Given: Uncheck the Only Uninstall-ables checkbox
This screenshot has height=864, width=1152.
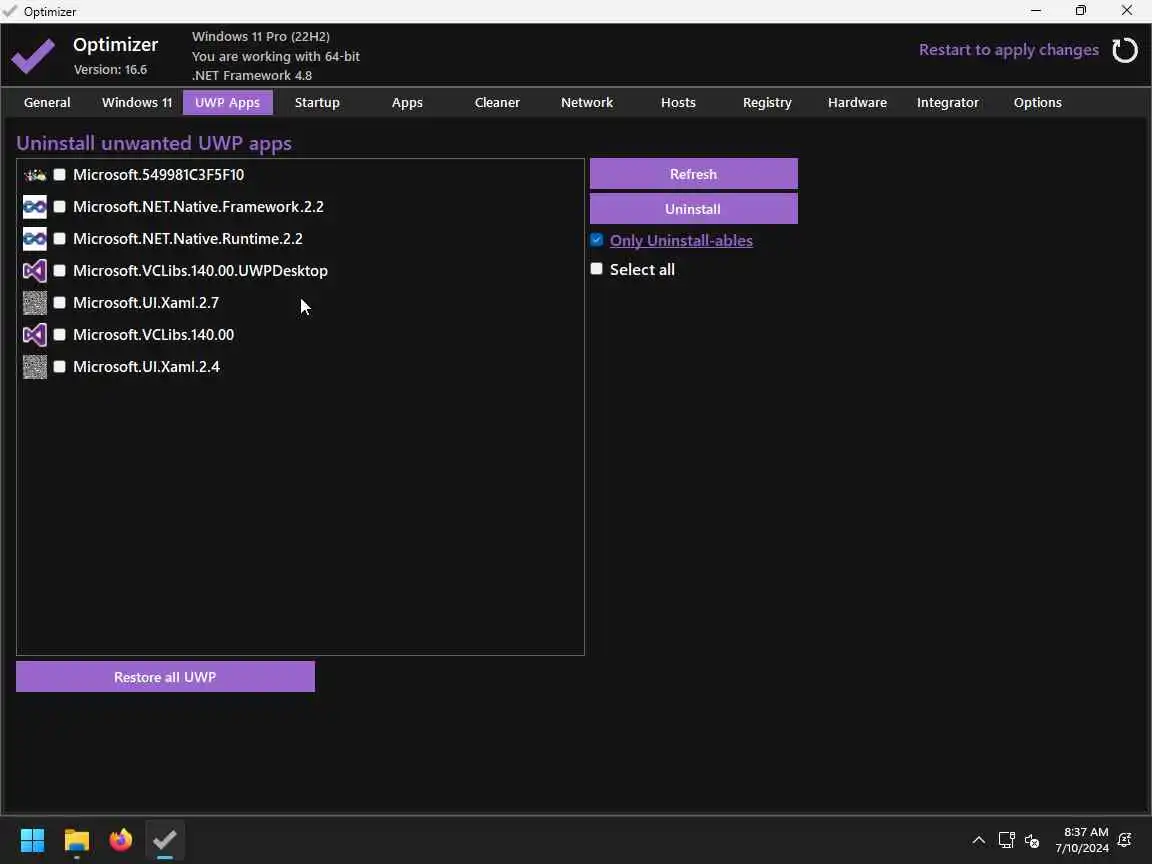Looking at the screenshot, I should (x=597, y=240).
